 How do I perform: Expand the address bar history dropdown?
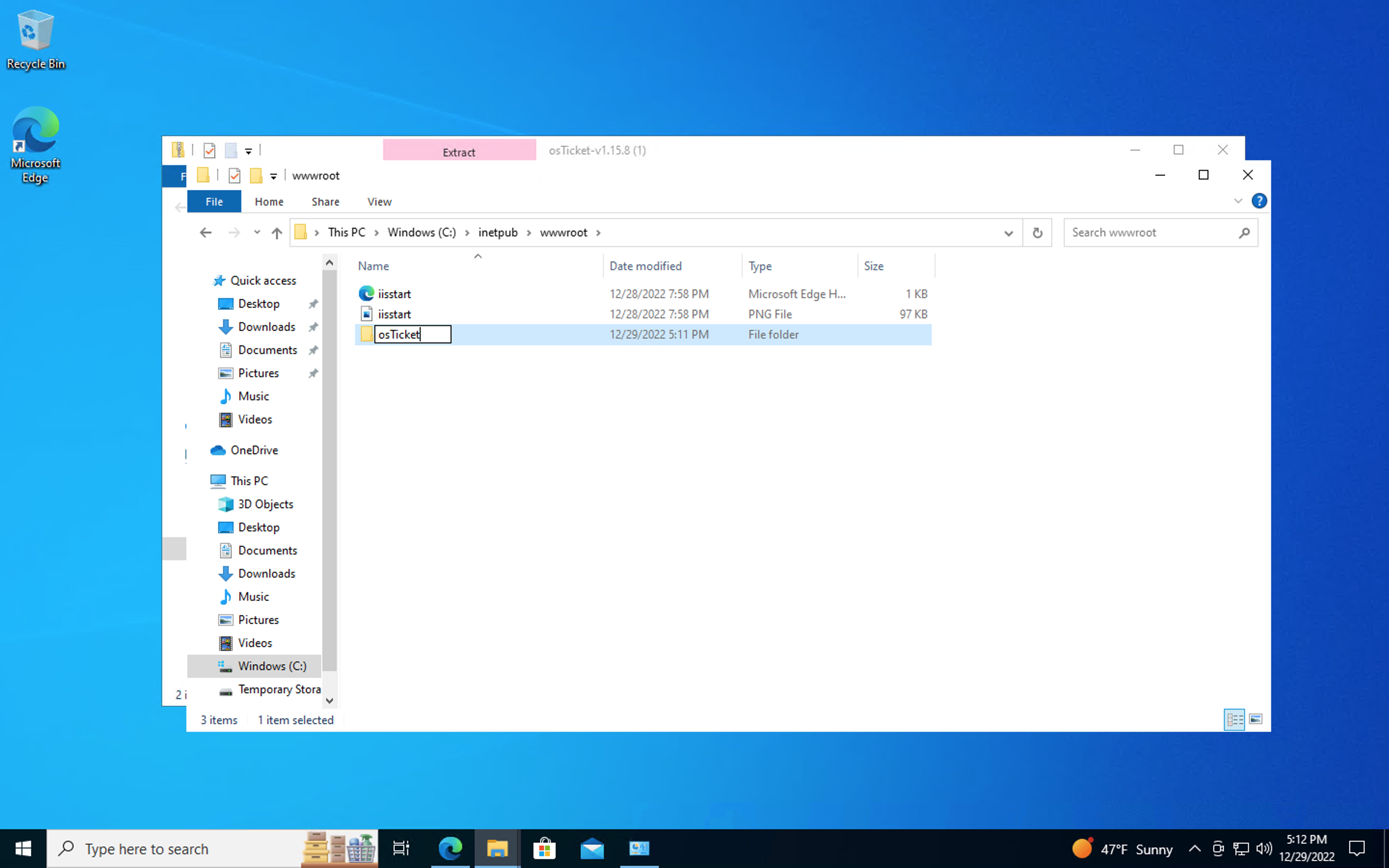tap(1008, 232)
